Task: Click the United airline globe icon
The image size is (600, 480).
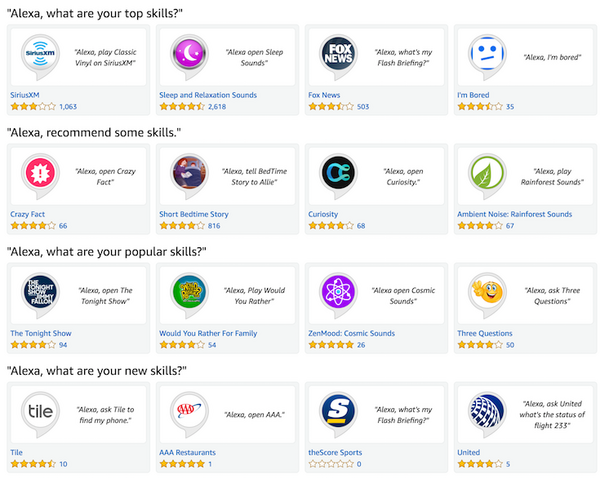Action: pos(485,410)
